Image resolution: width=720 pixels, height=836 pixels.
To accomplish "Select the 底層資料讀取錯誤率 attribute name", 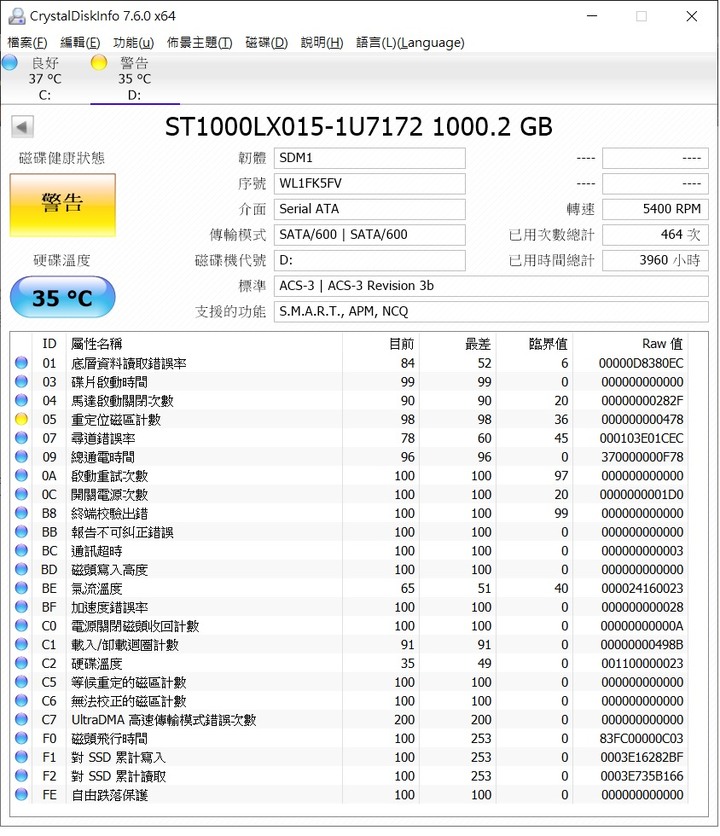I will [129, 363].
